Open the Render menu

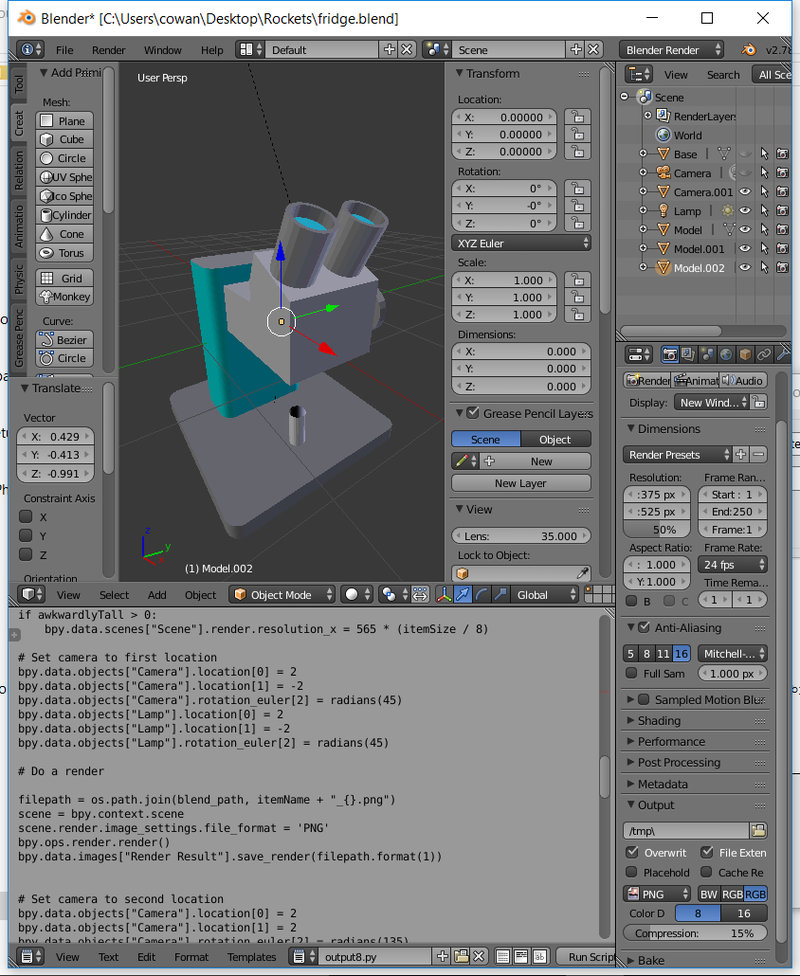[x=109, y=50]
